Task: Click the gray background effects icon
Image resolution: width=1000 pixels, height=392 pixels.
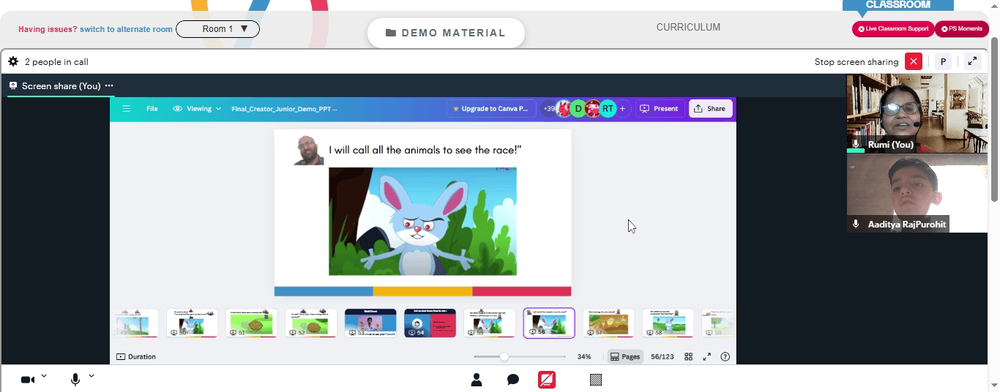Action: [x=596, y=380]
